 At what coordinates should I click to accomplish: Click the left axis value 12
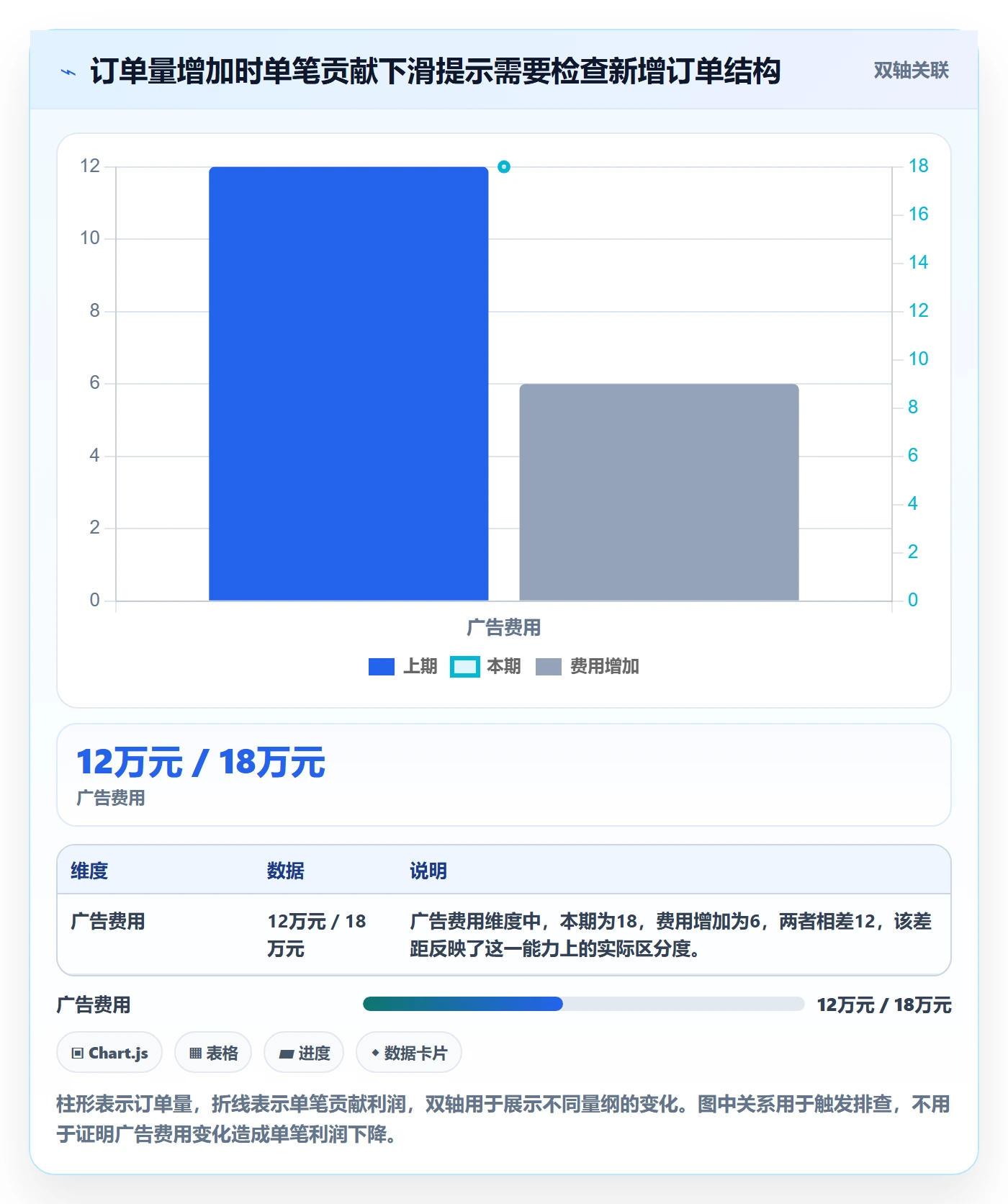(90, 166)
